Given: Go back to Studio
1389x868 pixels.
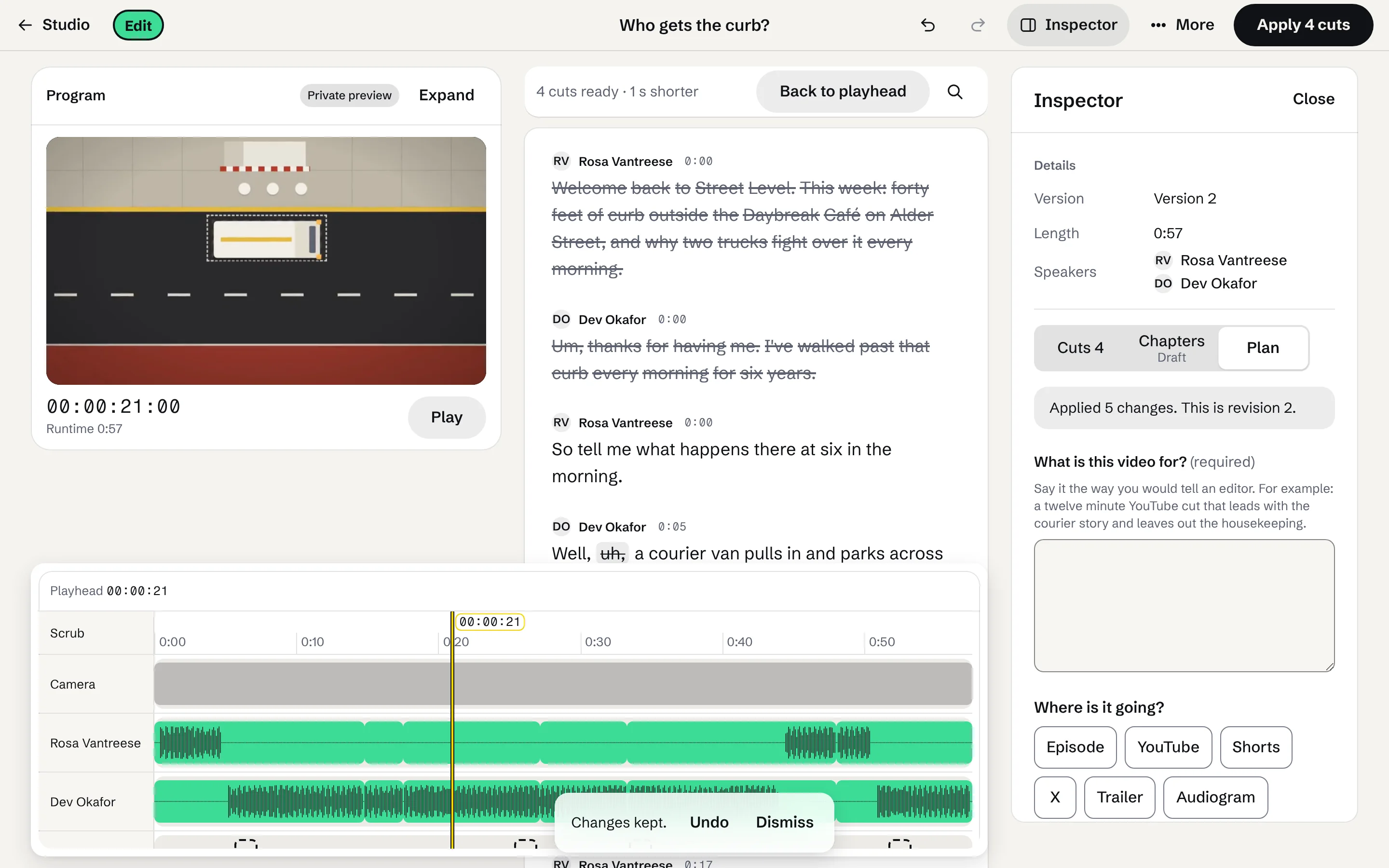Looking at the screenshot, I should [54, 25].
